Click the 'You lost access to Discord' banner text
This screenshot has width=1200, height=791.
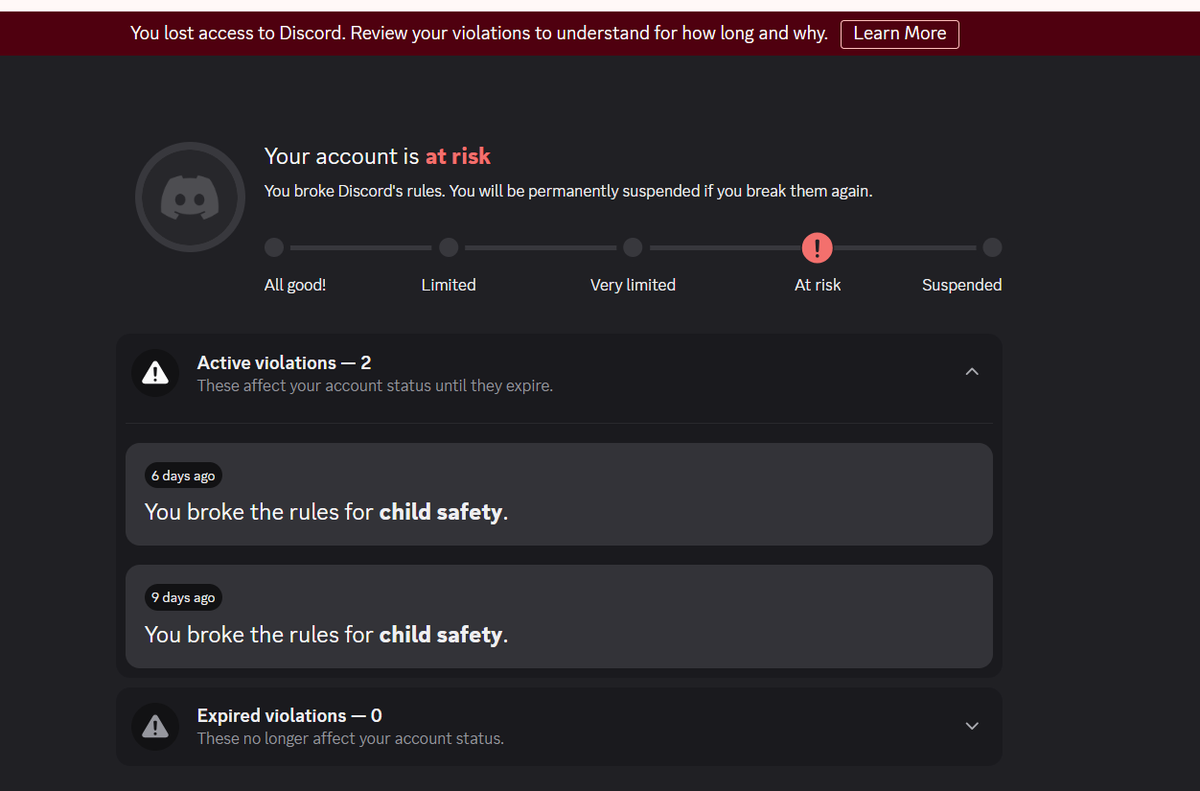pos(479,33)
